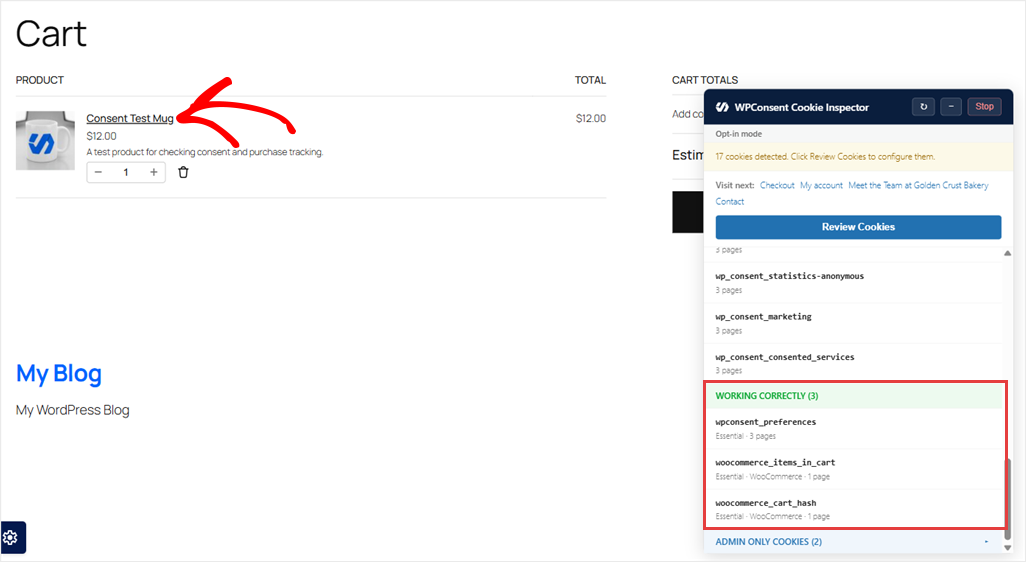The width and height of the screenshot is (1026, 562).
Task: Select the wp_consent_statistics-anonymous cookie row
Action: (x=854, y=283)
